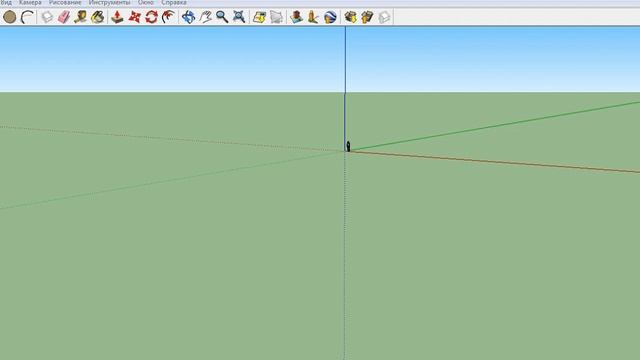Select the scale figure at the origin
The image size is (640, 360).
click(x=348, y=147)
